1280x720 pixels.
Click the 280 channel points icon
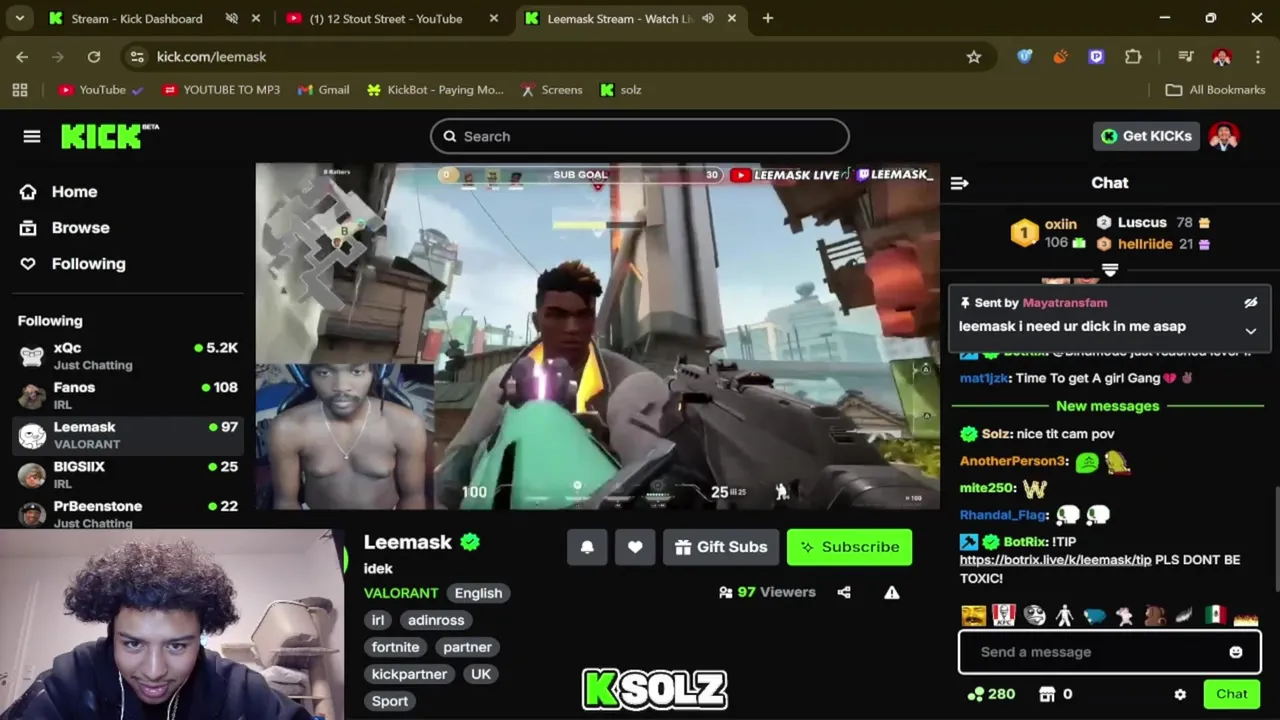pos(976,694)
